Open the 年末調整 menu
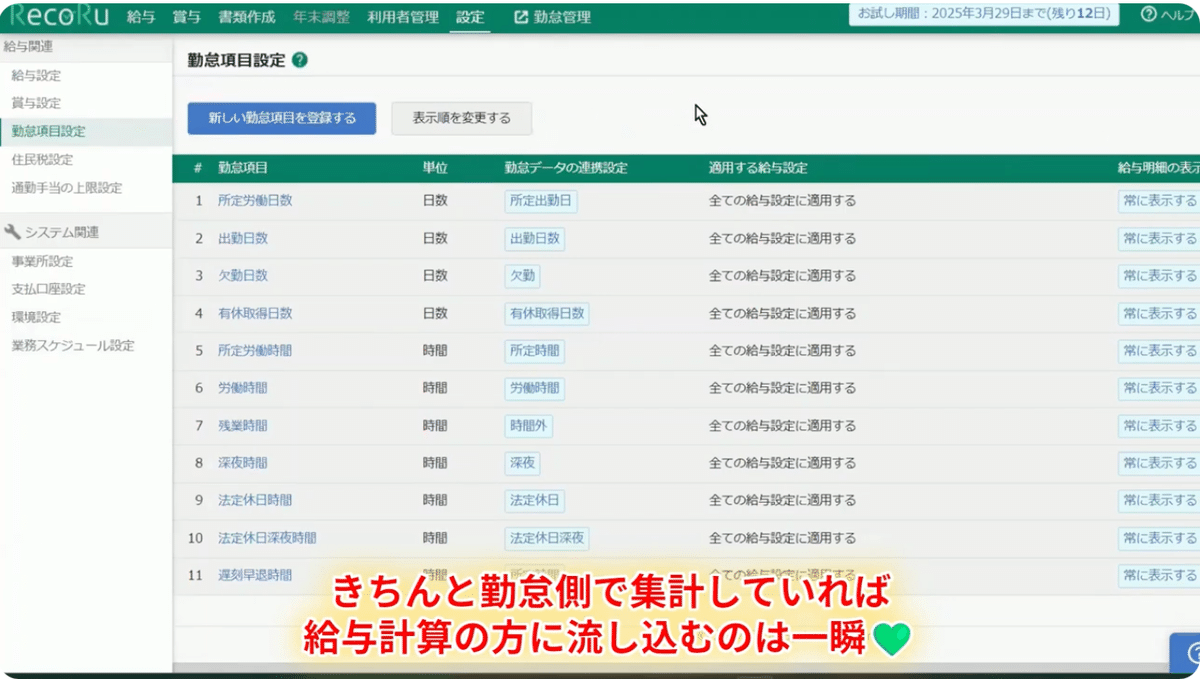The width and height of the screenshot is (1200, 679). click(321, 17)
